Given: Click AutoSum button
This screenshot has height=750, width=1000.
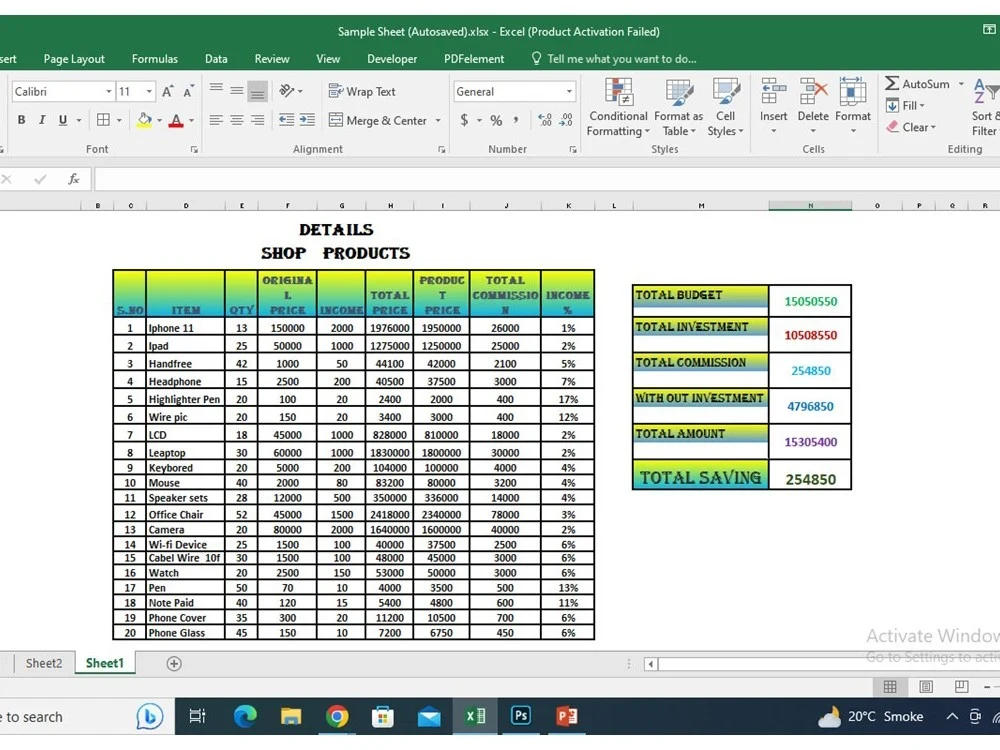Looking at the screenshot, I should pyautogui.click(x=917, y=84).
